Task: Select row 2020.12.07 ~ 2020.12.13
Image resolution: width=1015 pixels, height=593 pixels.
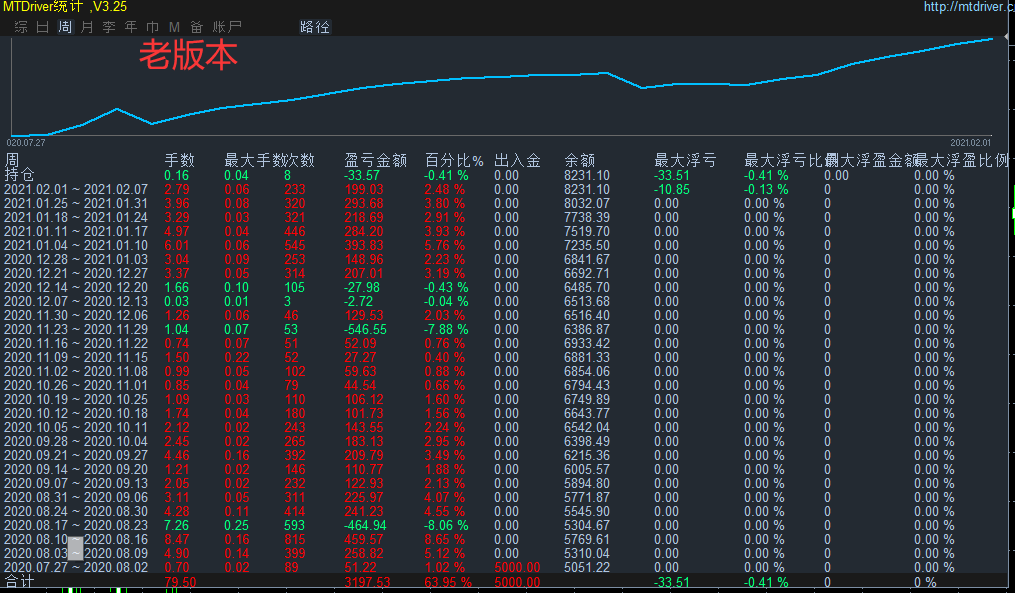Action: coord(76,302)
